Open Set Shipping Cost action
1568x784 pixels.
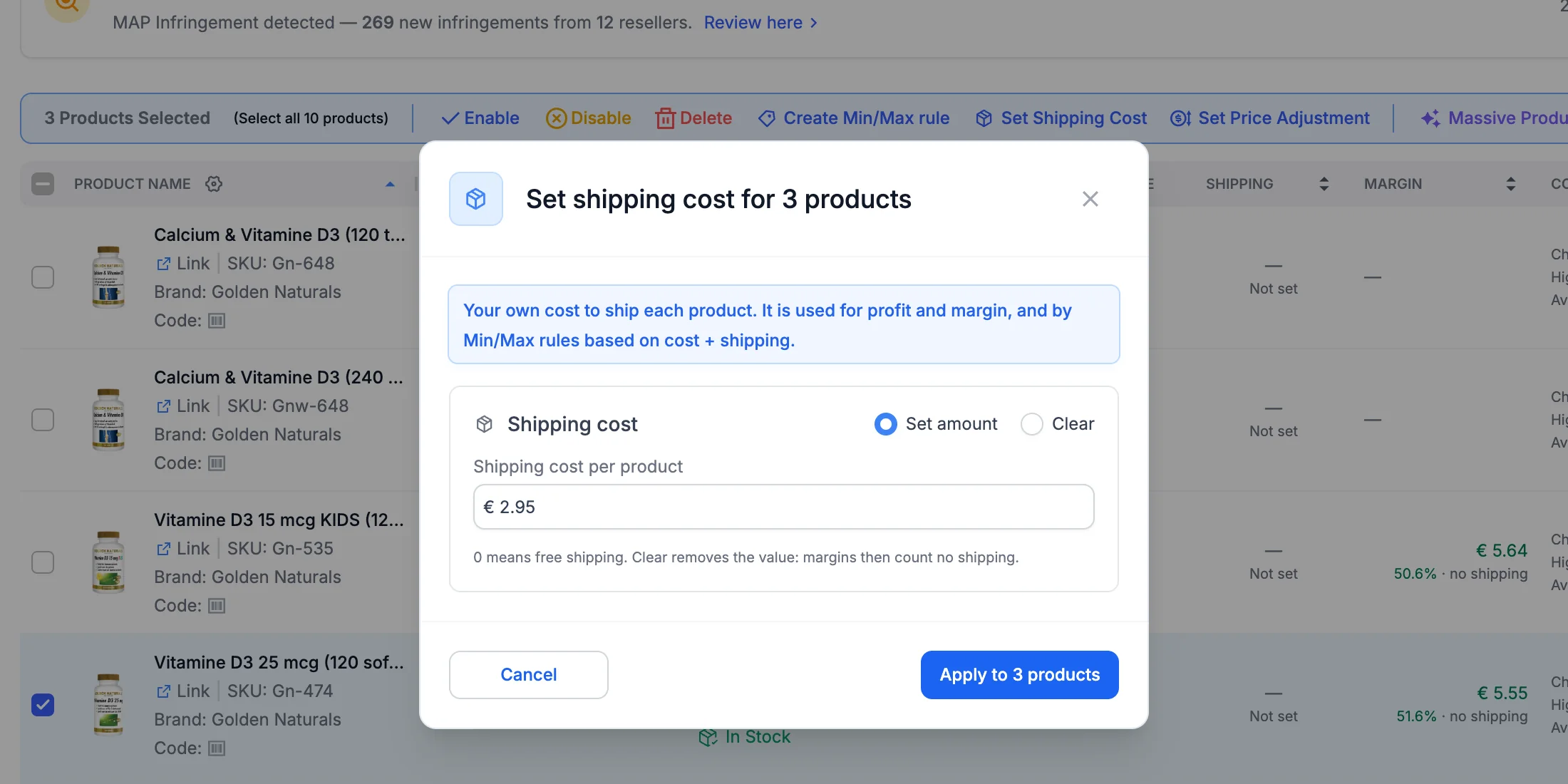[1061, 118]
